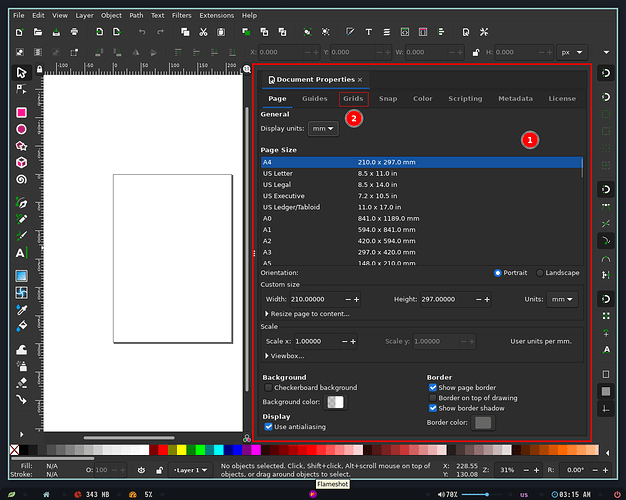Open the File menu
Viewport: 626px width, 500px height.
(x=19, y=16)
